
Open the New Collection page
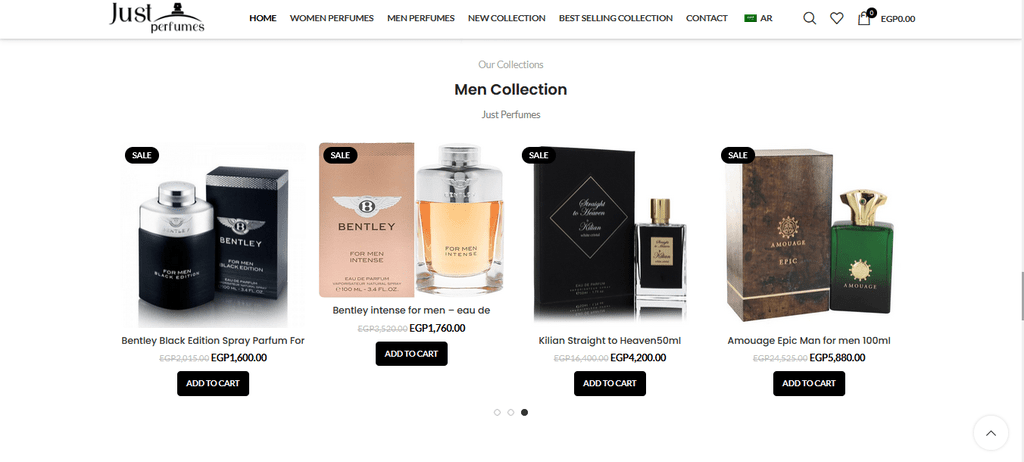pos(507,18)
